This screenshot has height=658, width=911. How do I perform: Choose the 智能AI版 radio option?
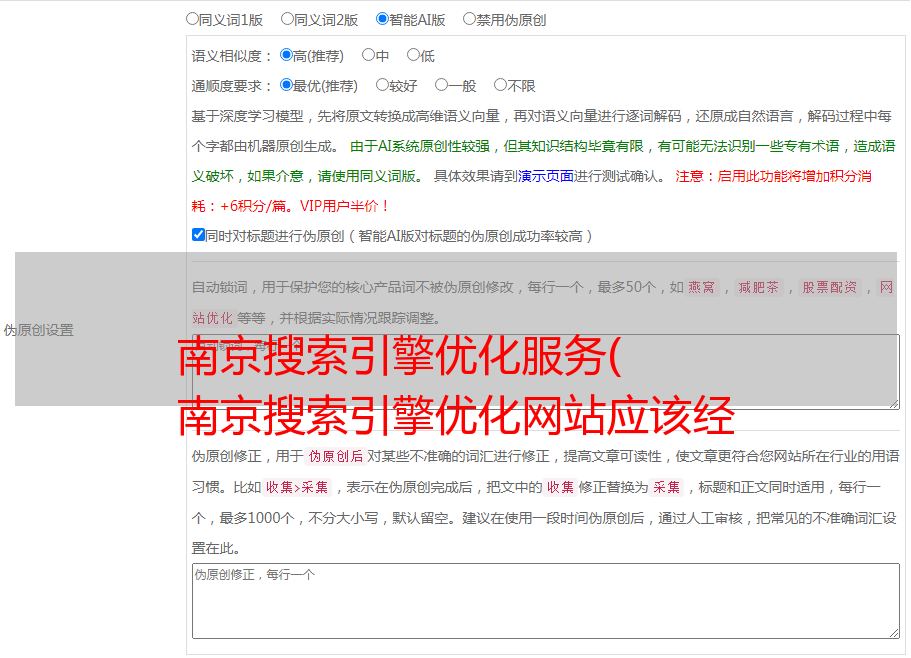[x=382, y=19]
